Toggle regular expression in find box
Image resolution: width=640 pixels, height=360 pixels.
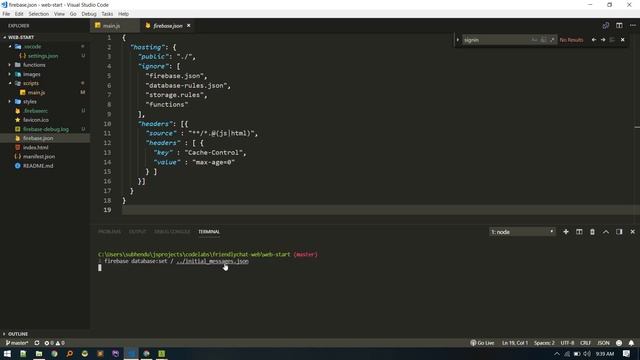(552, 40)
